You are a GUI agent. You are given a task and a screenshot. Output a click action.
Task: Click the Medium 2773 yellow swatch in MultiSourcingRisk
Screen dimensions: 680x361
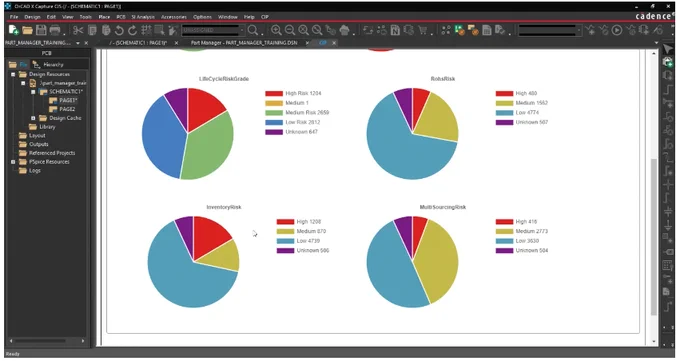pyautogui.click(x=504, y=231)
